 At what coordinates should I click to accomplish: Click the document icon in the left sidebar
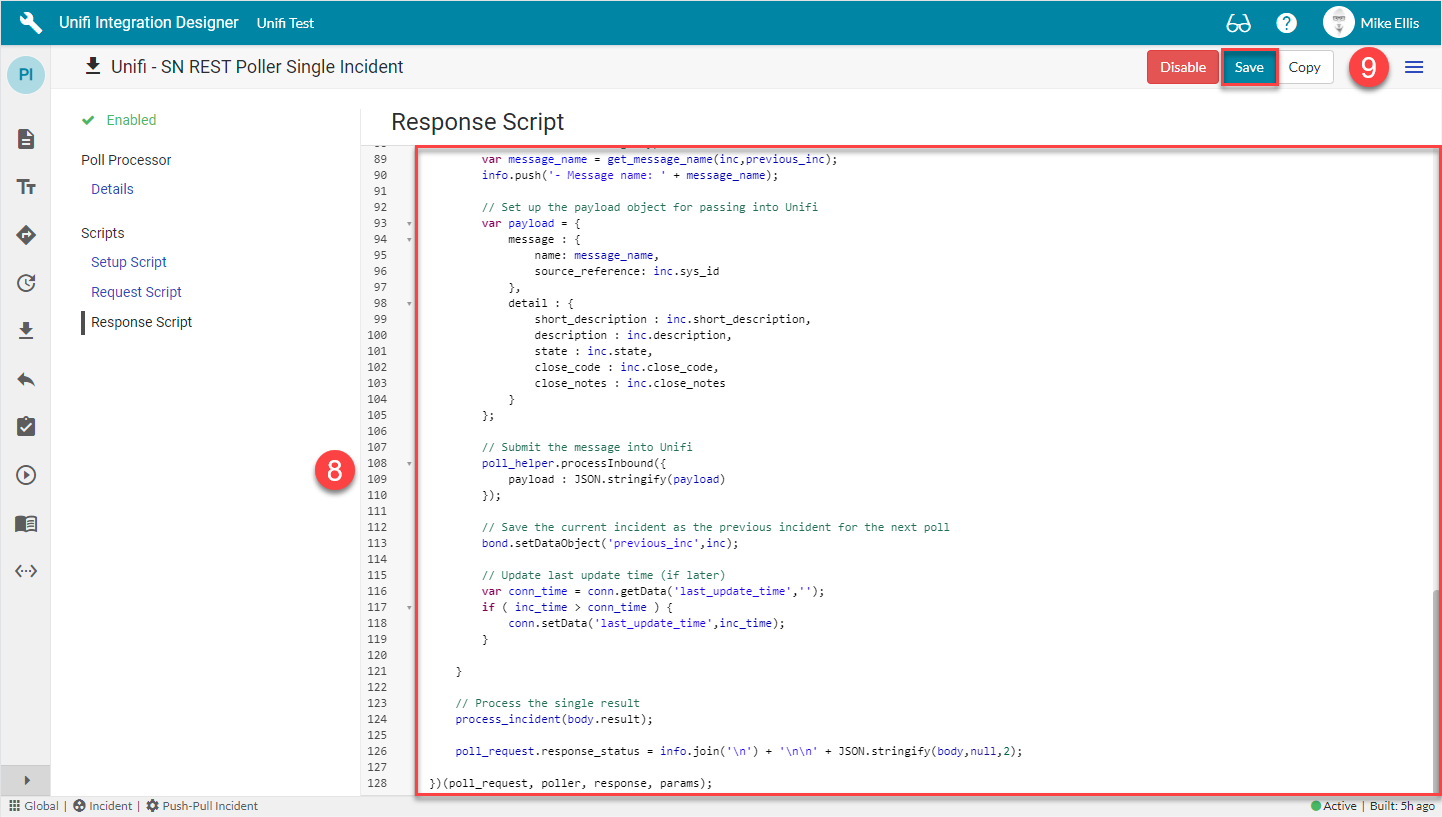[x=26, y=139]
